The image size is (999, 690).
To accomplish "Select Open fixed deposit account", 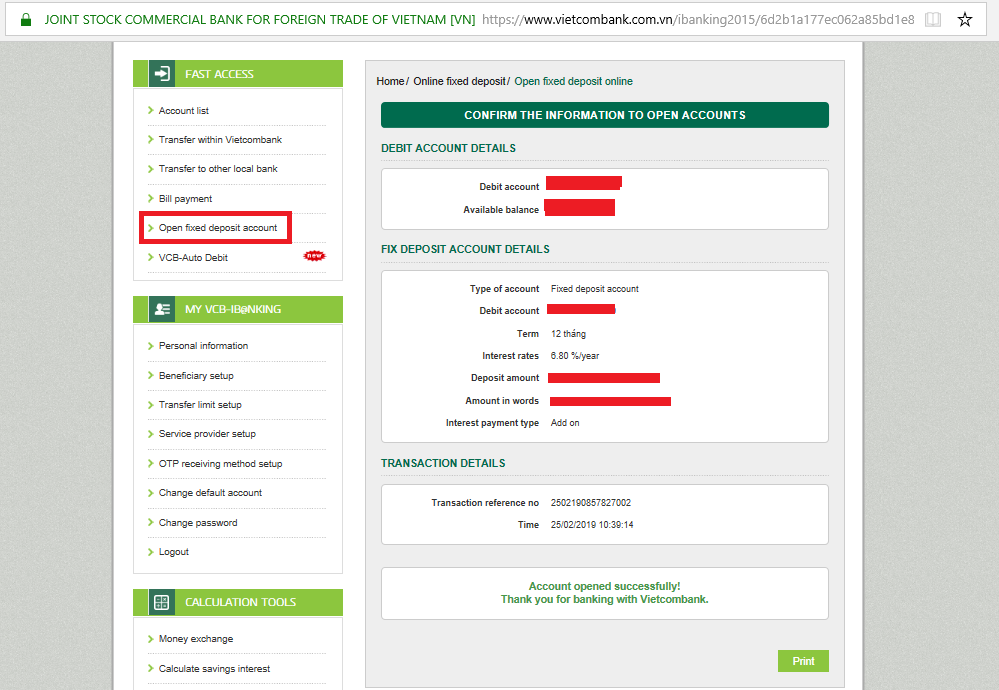I will click(218, 228).
